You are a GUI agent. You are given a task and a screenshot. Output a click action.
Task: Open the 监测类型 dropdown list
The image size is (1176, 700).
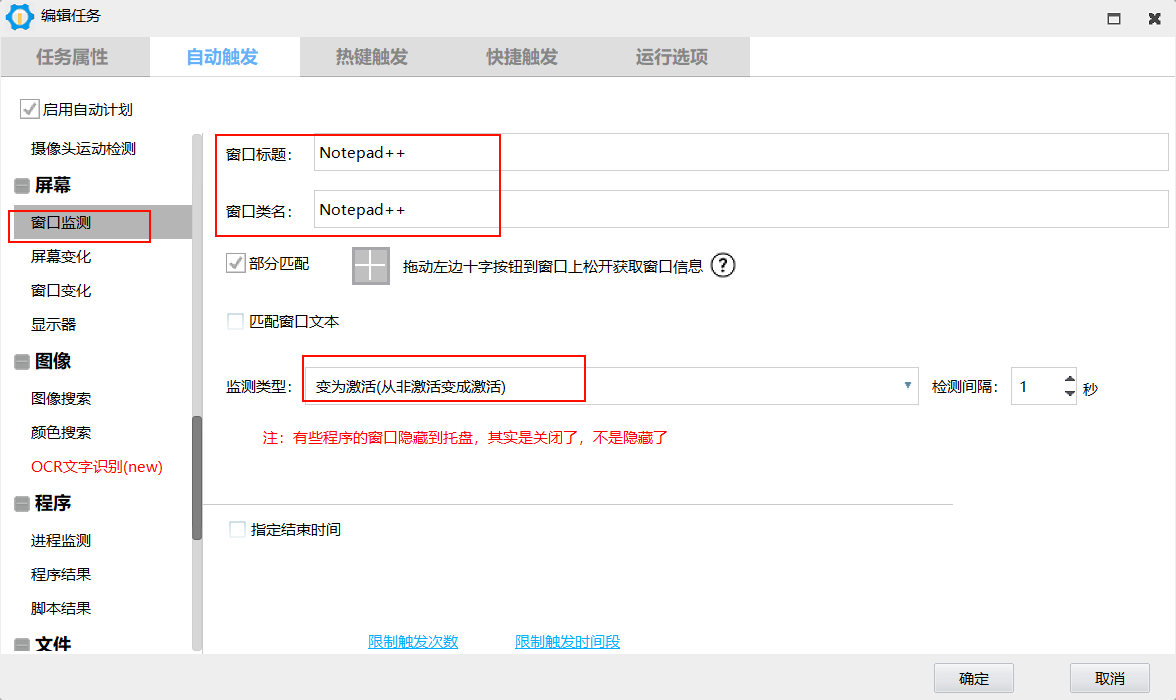(907, 386)
